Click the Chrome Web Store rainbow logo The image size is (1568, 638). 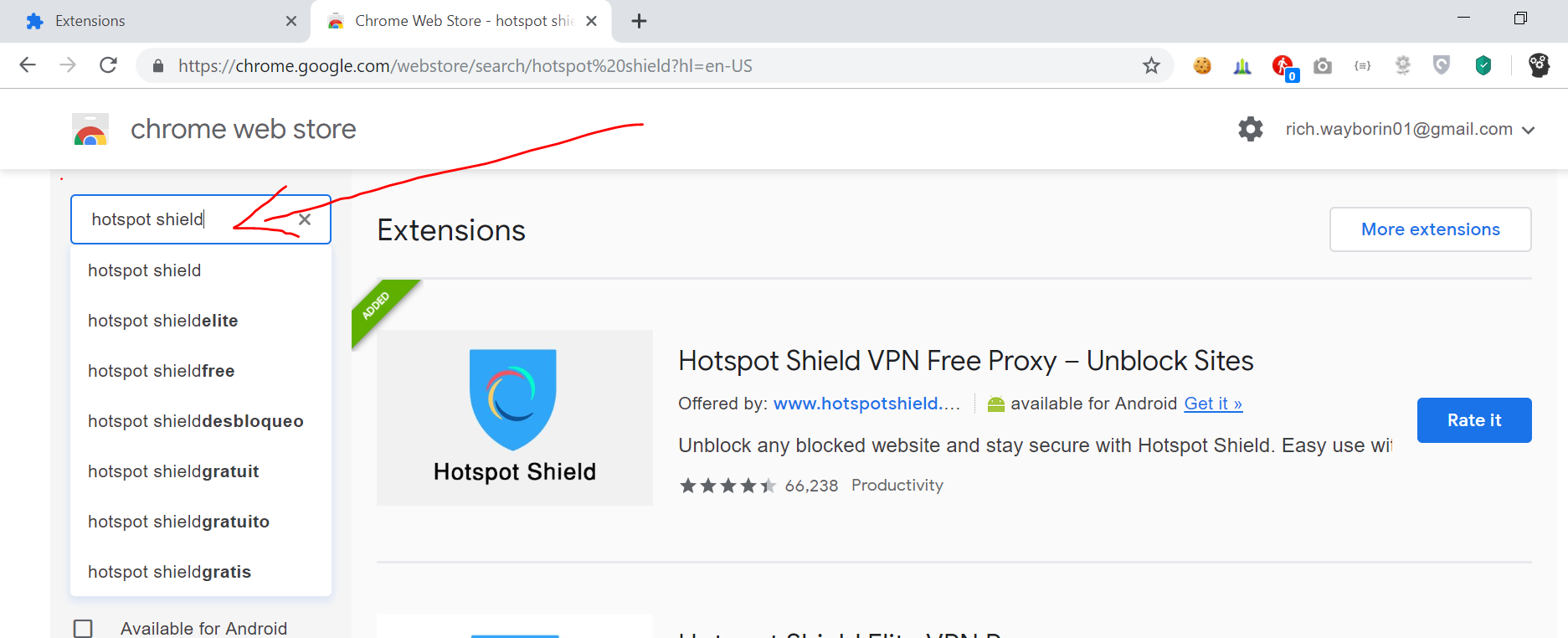click(x=90, y=130)
